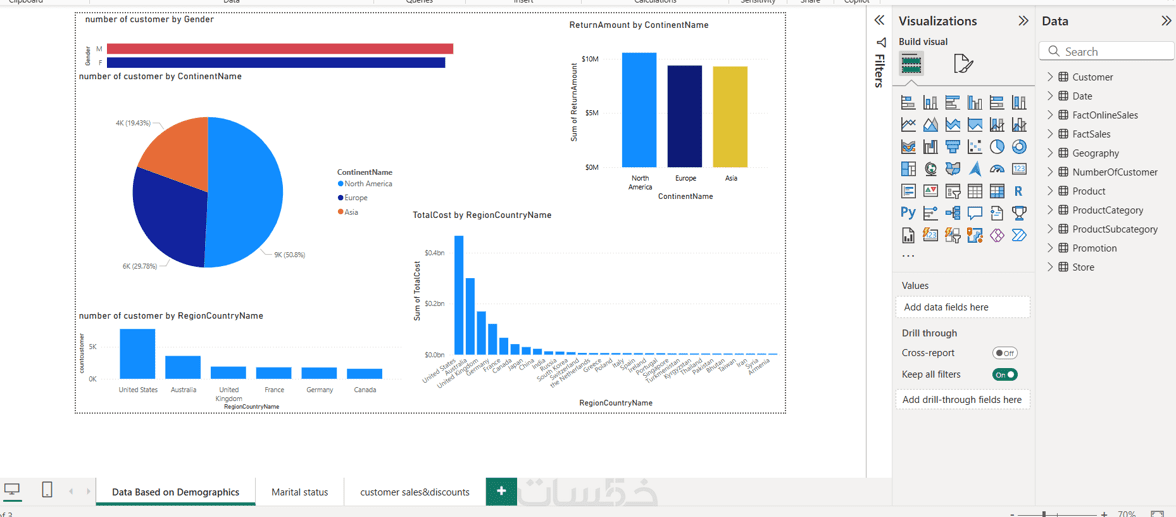Select the Clustered column chart visual
This screenshot has width=1176, height=517.
[975, 103]
